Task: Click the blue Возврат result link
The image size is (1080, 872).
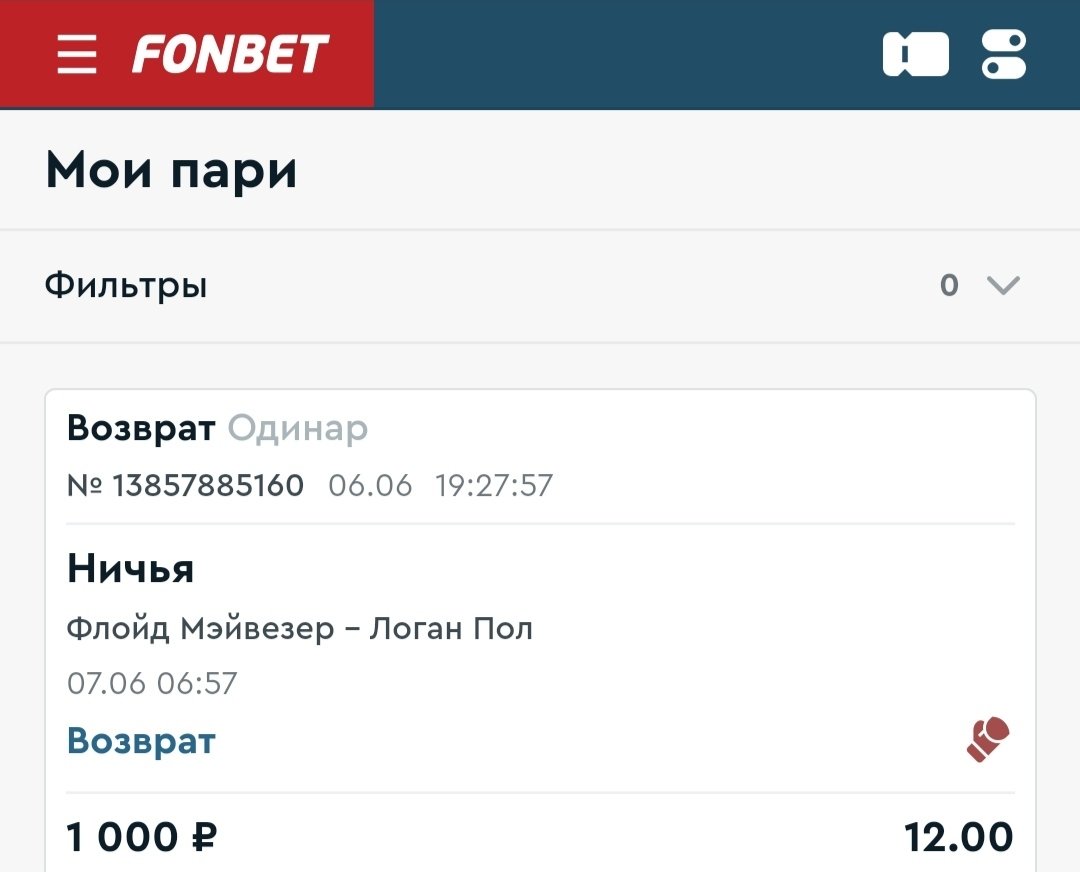Action: (141, 741)
